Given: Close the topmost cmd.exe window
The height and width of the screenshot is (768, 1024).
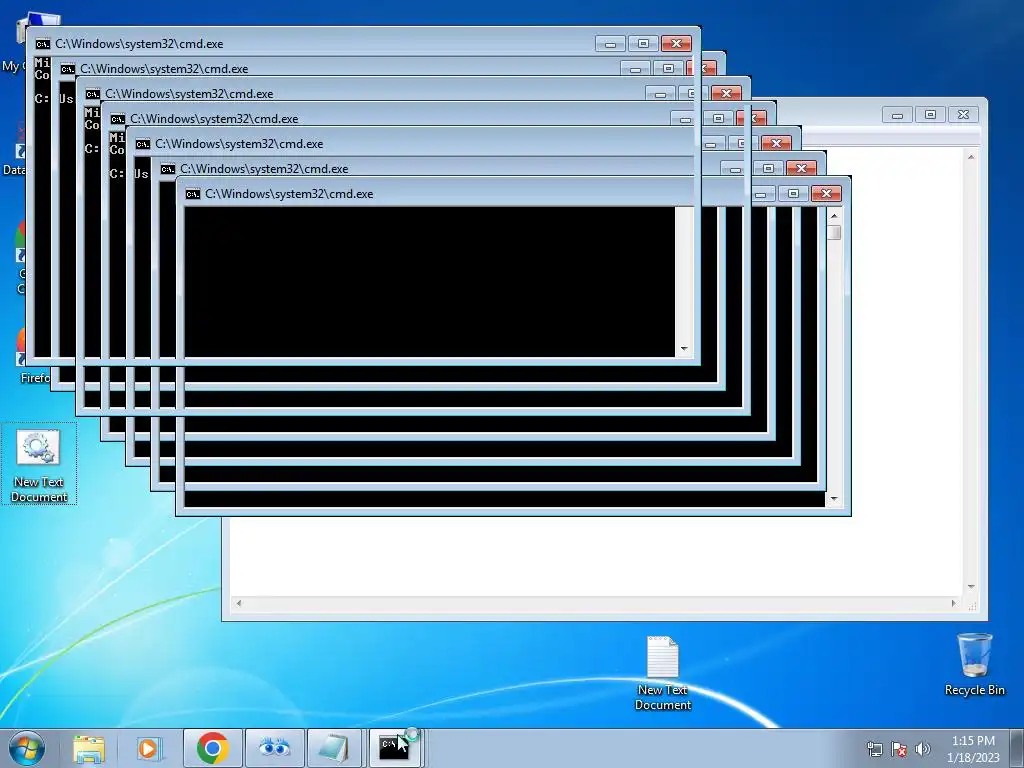Looking at the screenshot, I should tap(676, 44).
